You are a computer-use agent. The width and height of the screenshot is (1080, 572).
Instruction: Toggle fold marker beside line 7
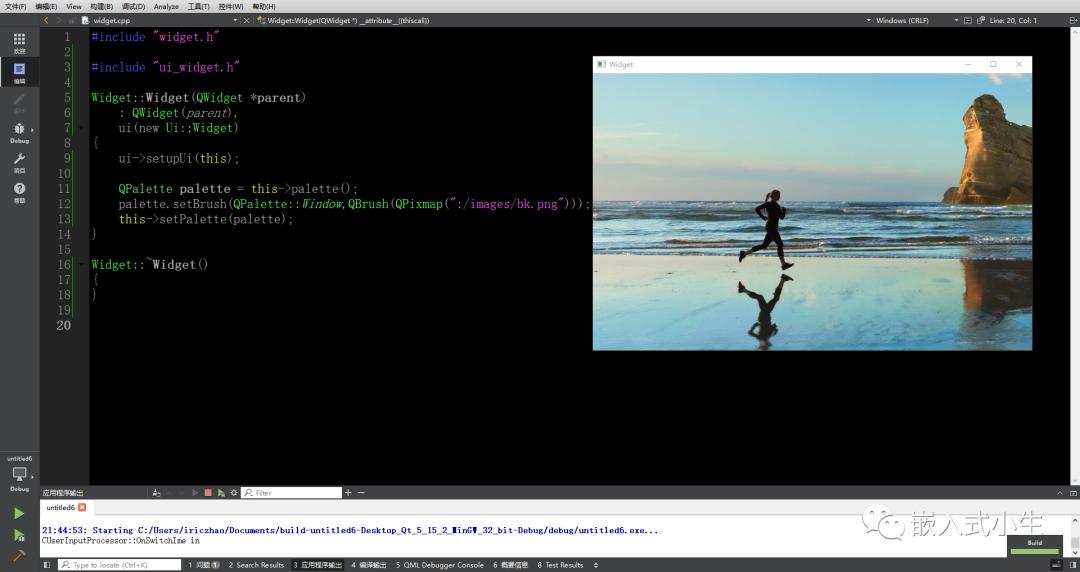[82, 128]
